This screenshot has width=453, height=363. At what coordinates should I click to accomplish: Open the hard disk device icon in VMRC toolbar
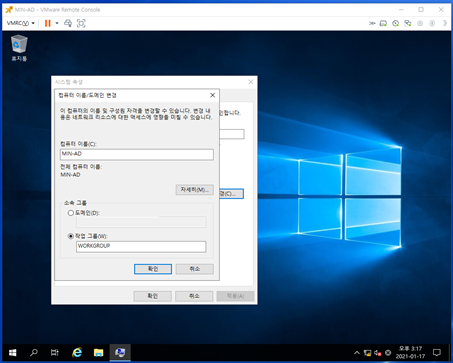383,23
